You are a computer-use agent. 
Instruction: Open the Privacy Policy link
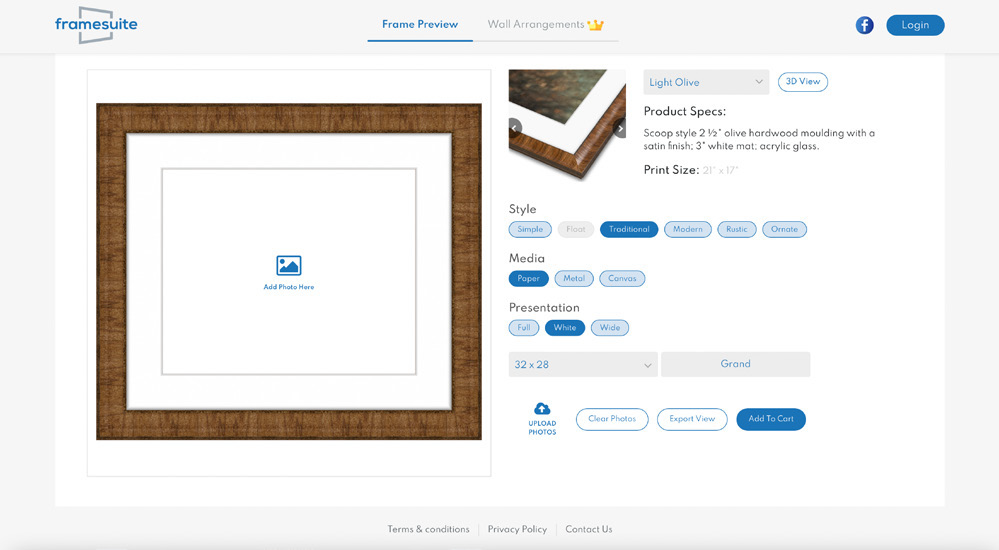pos(517,529)
